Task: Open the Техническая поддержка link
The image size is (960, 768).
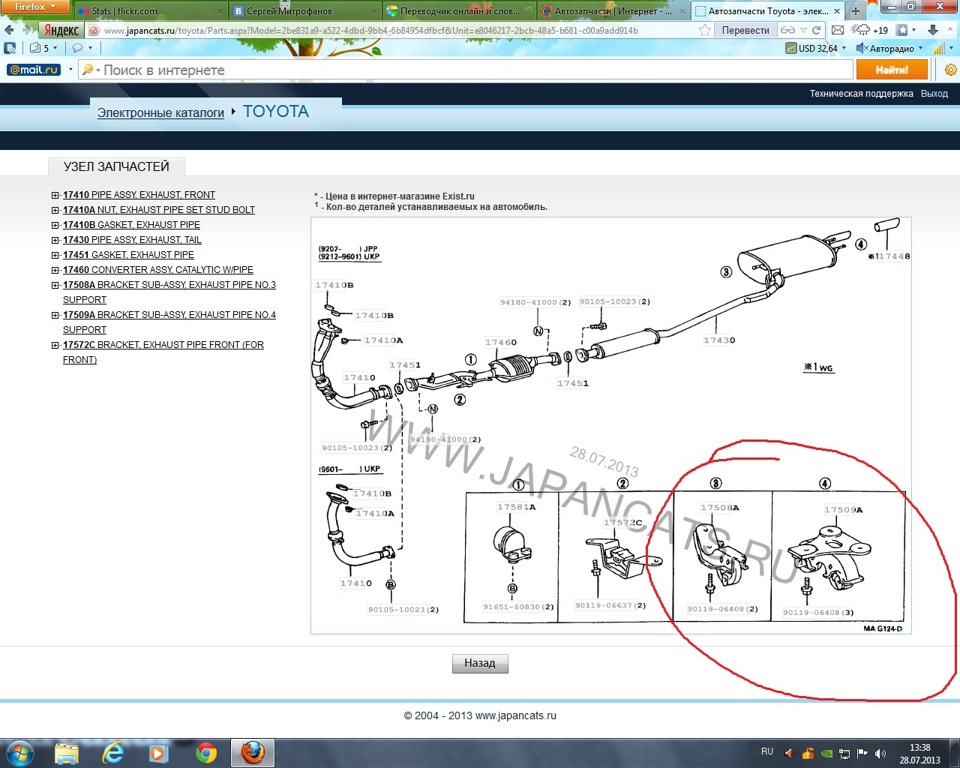Action: point(861,94)
